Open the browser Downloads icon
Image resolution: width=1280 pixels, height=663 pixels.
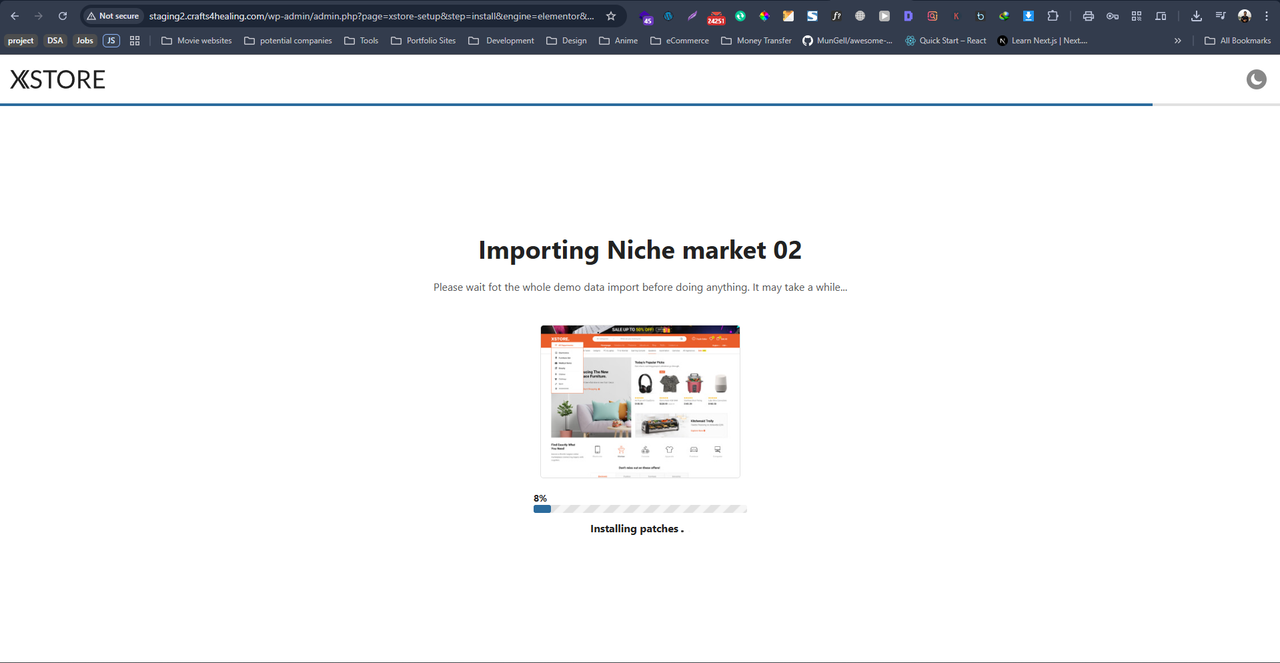pyautogui.click(x=1197, y=16)
